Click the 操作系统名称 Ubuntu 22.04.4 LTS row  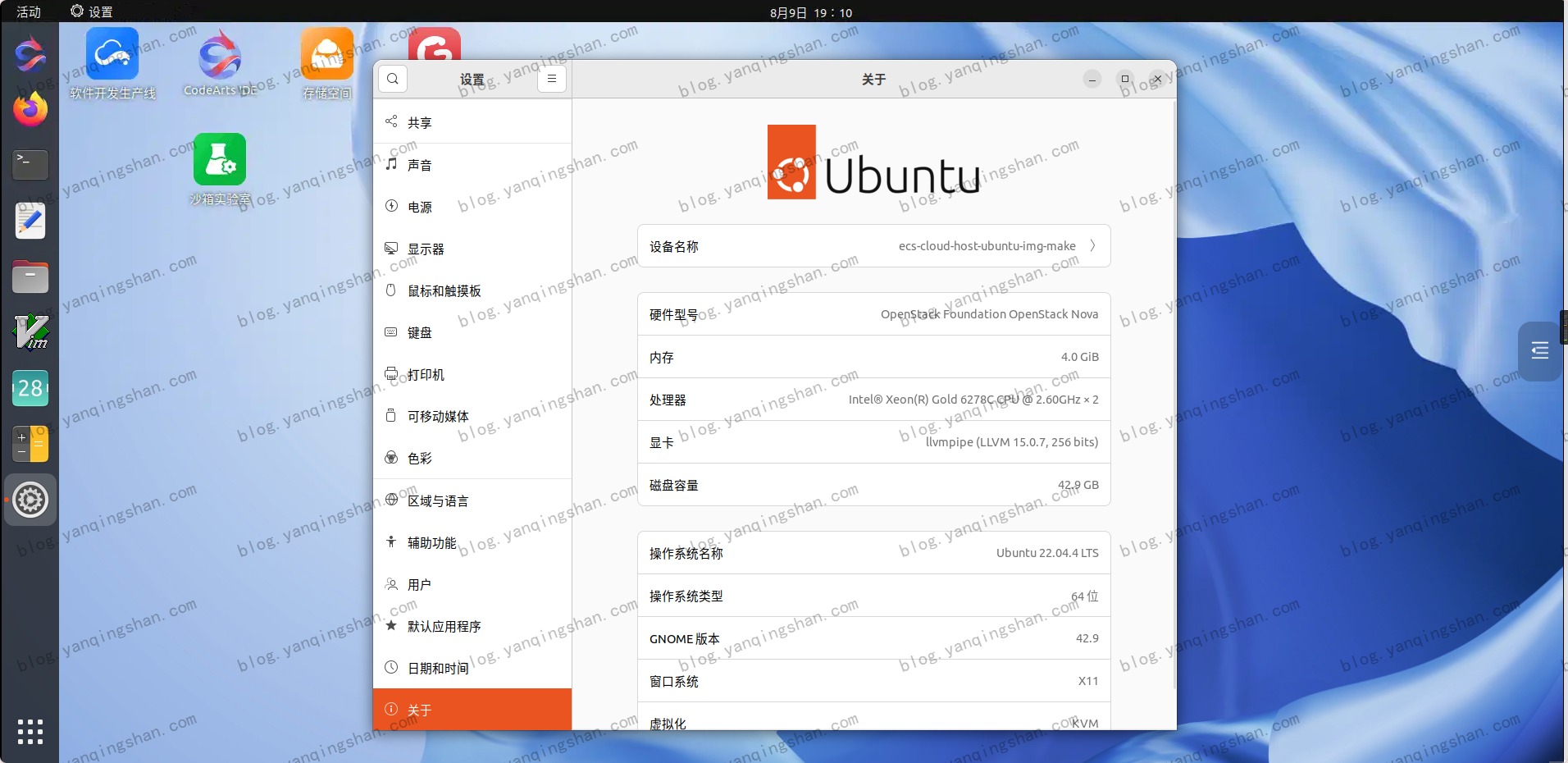tap(874, 553)
